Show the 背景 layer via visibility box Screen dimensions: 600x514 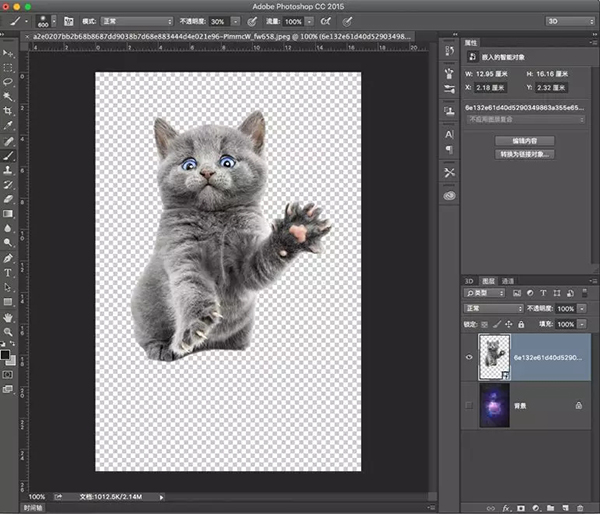pos(468,404)
